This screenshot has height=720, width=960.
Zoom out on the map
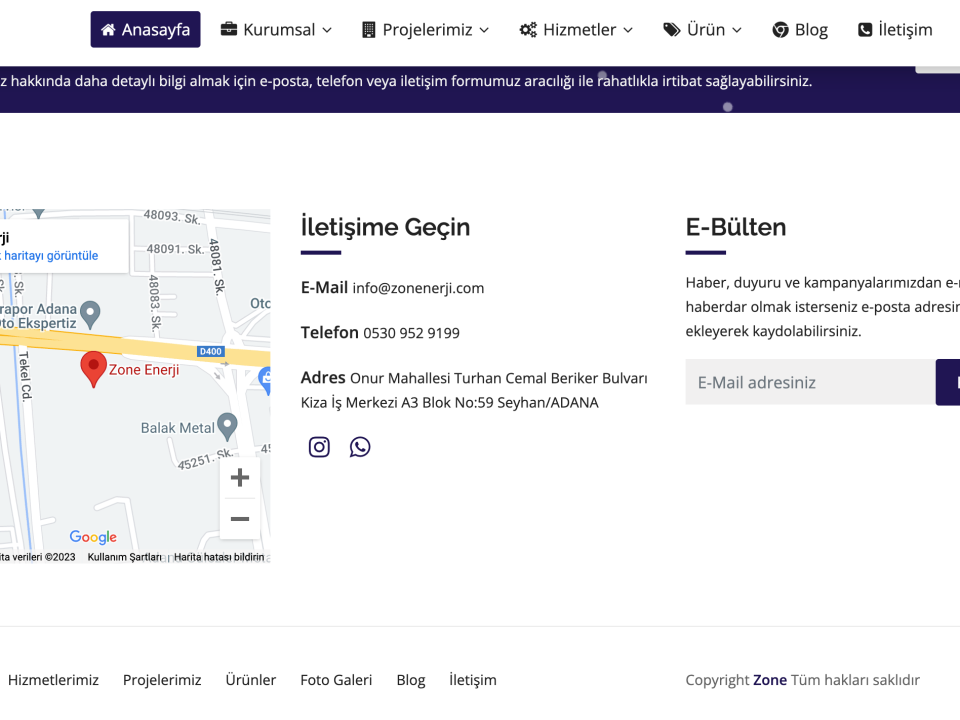[240, 519]
